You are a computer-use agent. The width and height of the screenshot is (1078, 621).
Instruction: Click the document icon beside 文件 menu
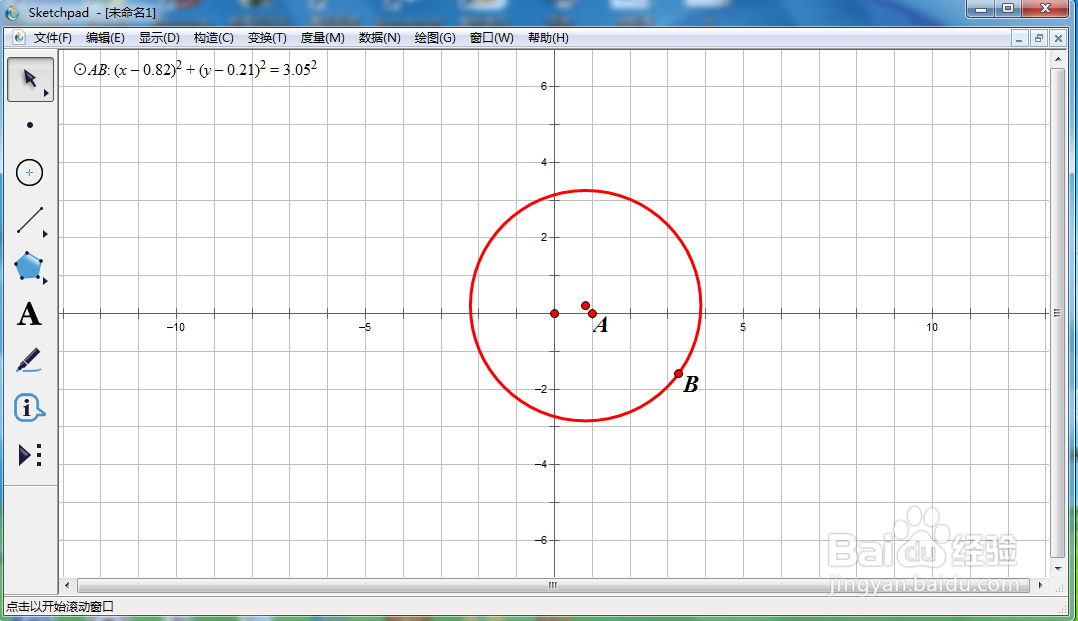[19, 38]
